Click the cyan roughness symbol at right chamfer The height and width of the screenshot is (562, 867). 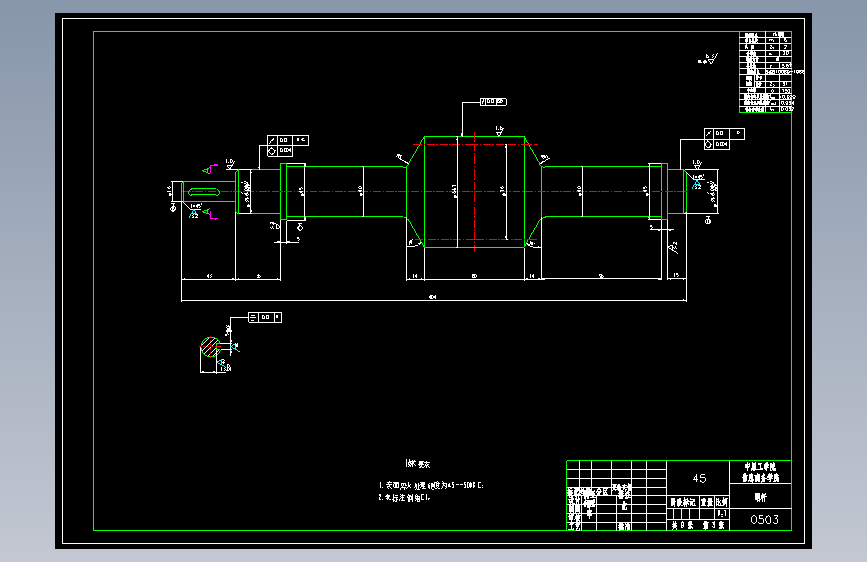coord(697,184)
